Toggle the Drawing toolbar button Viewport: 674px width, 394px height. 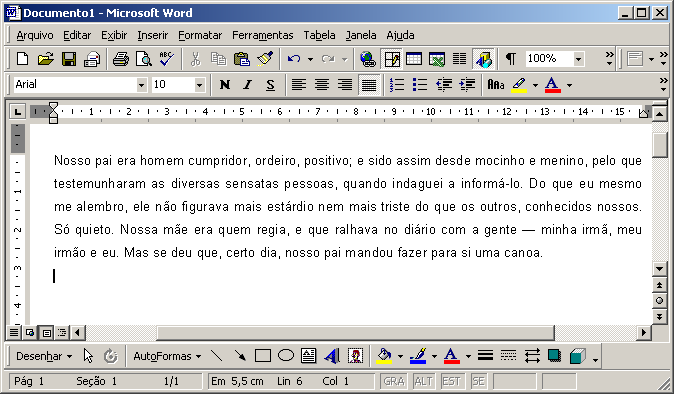[483, 58]
